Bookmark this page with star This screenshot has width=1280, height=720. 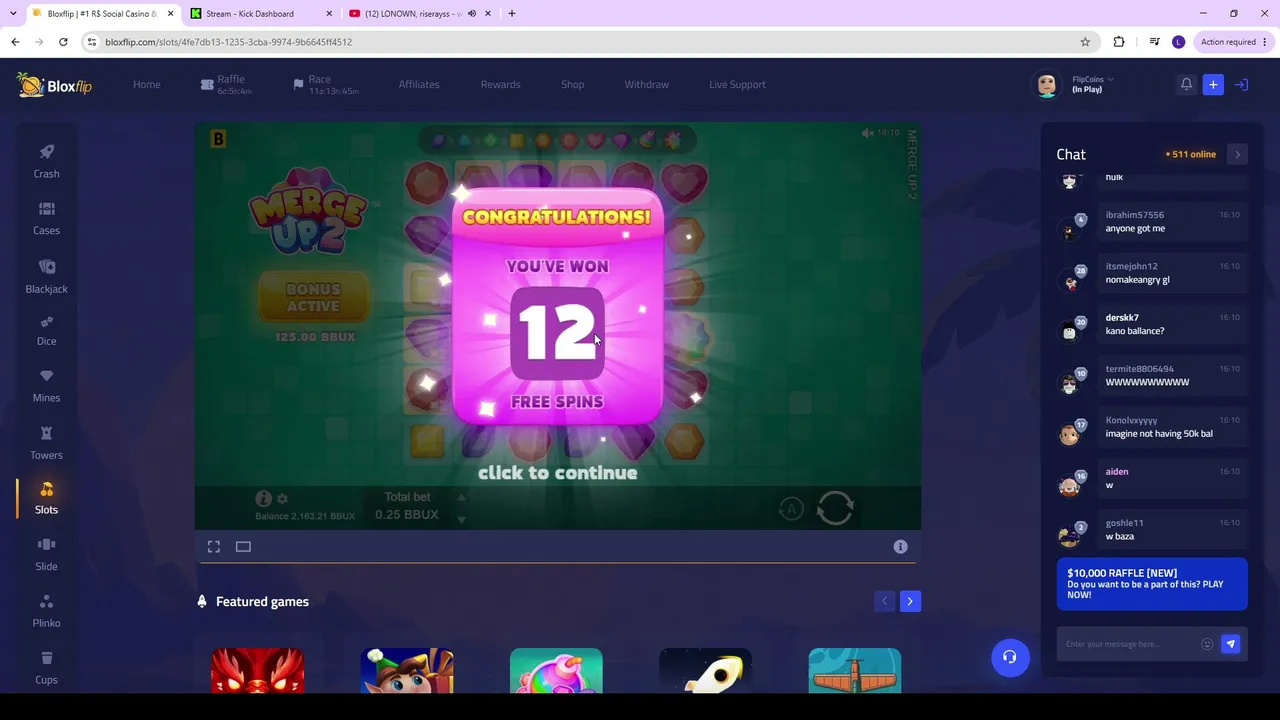pyautogui.click(x=1085, y=42)
